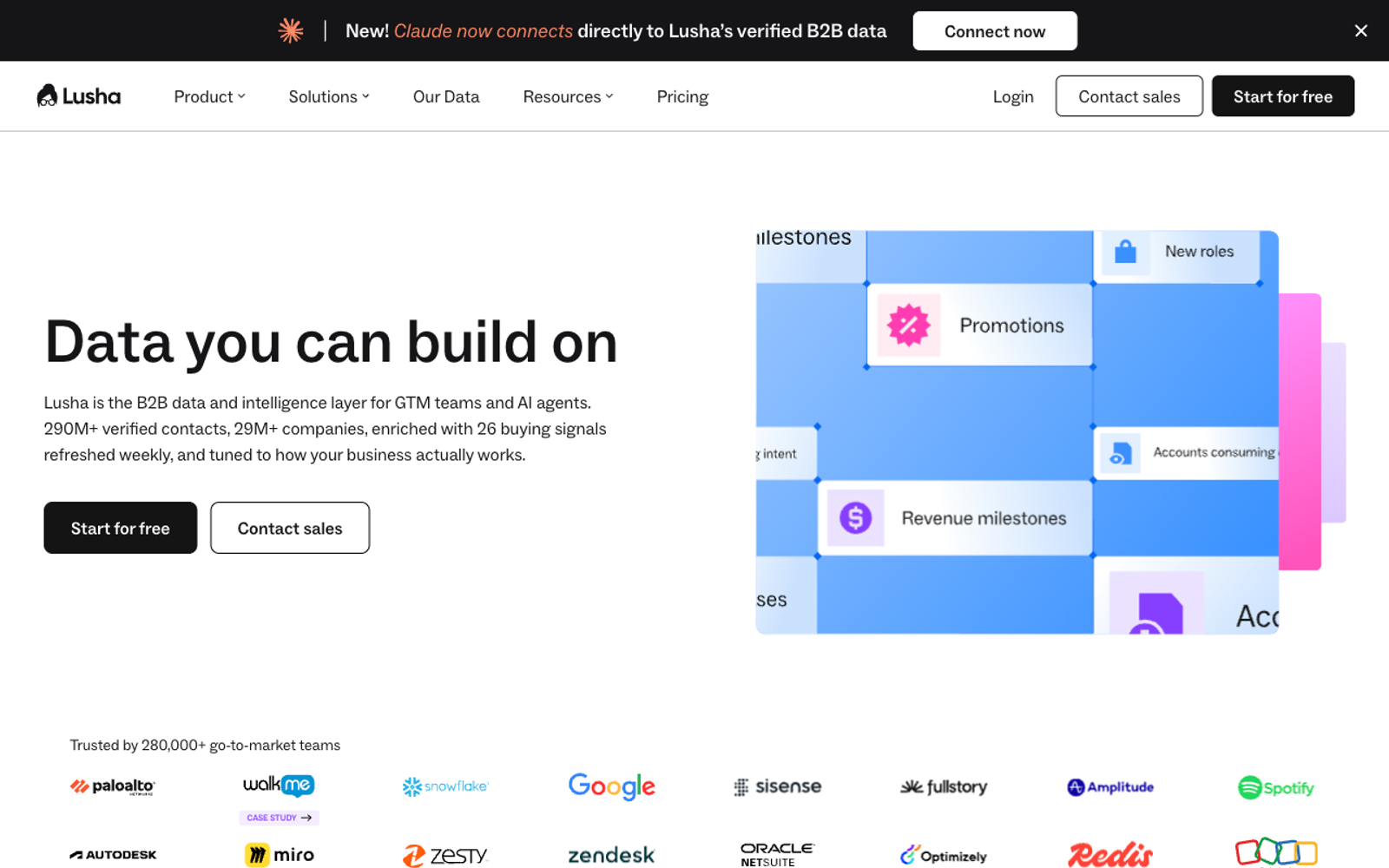Click the Redis logo
Image resolution: width=1389 pixels, height=868 pixels.
pyautogui.click(x=1110, y=855)
